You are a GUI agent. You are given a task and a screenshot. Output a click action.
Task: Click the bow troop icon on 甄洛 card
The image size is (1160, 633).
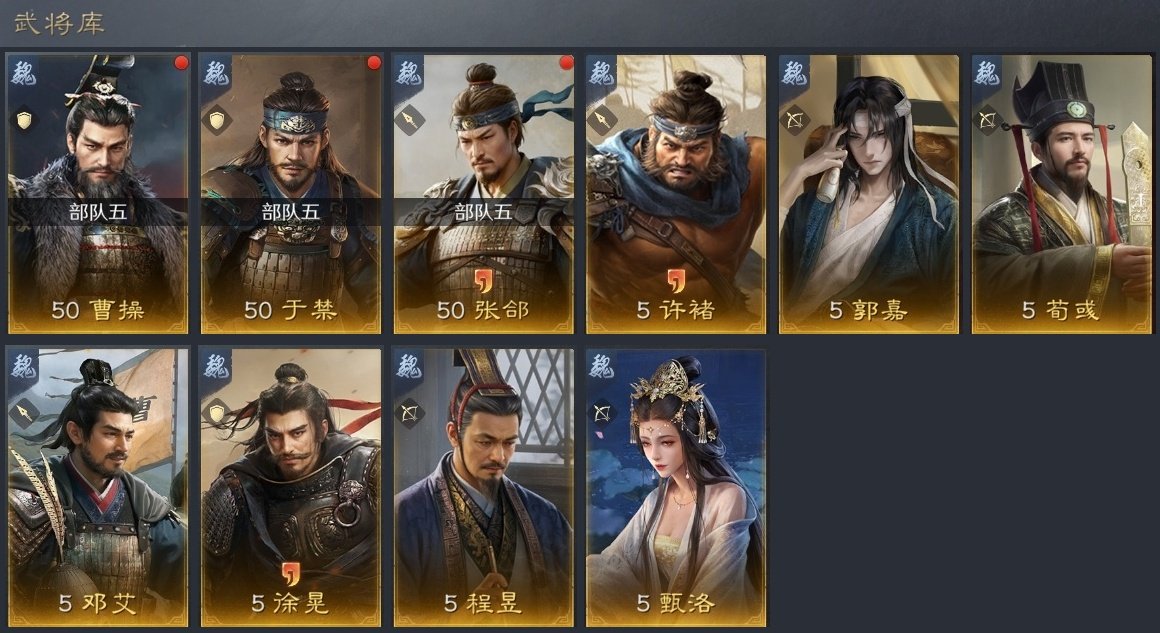tap(602, 413)
